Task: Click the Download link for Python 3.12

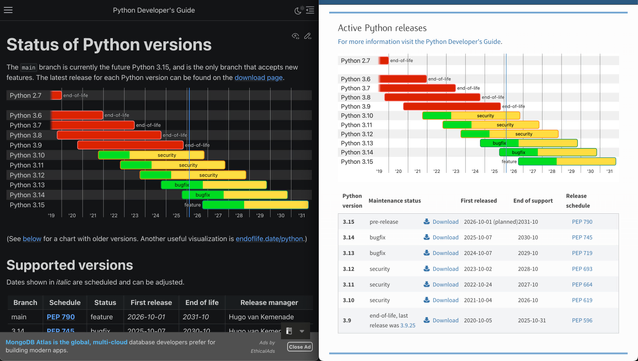Action: pyautogui.click(x=445, y=269)
